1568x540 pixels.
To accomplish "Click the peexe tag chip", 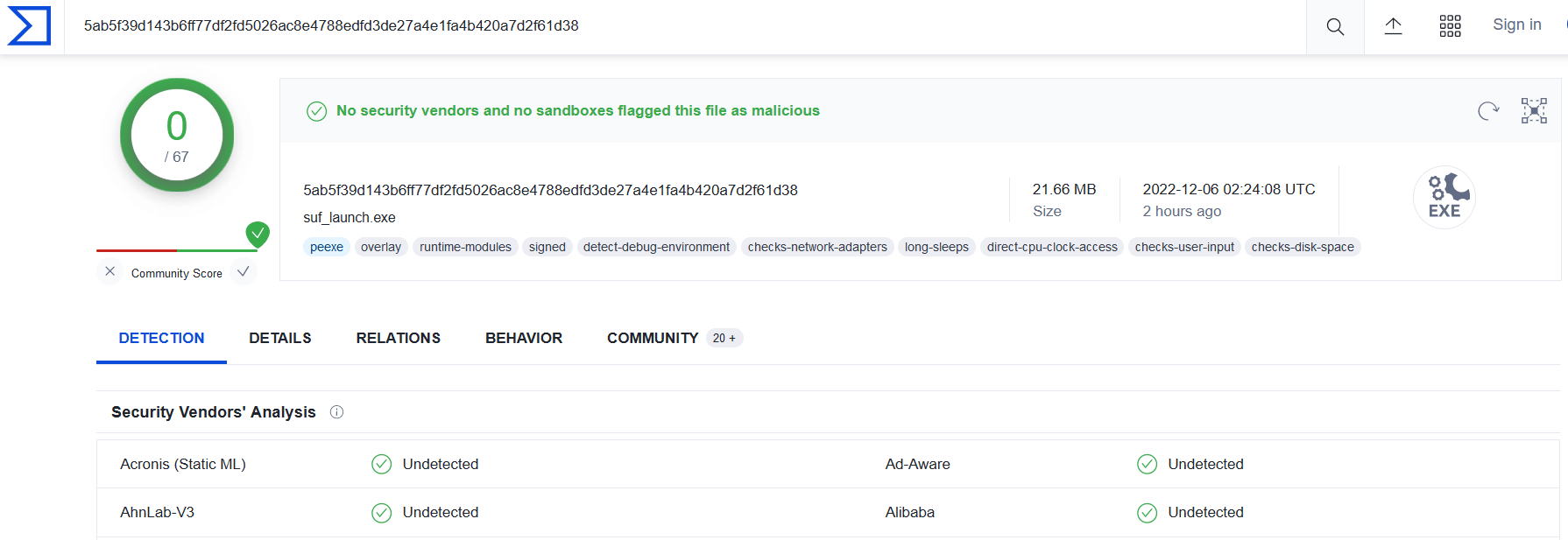I will pyautogui.click(x=326, y=247).
